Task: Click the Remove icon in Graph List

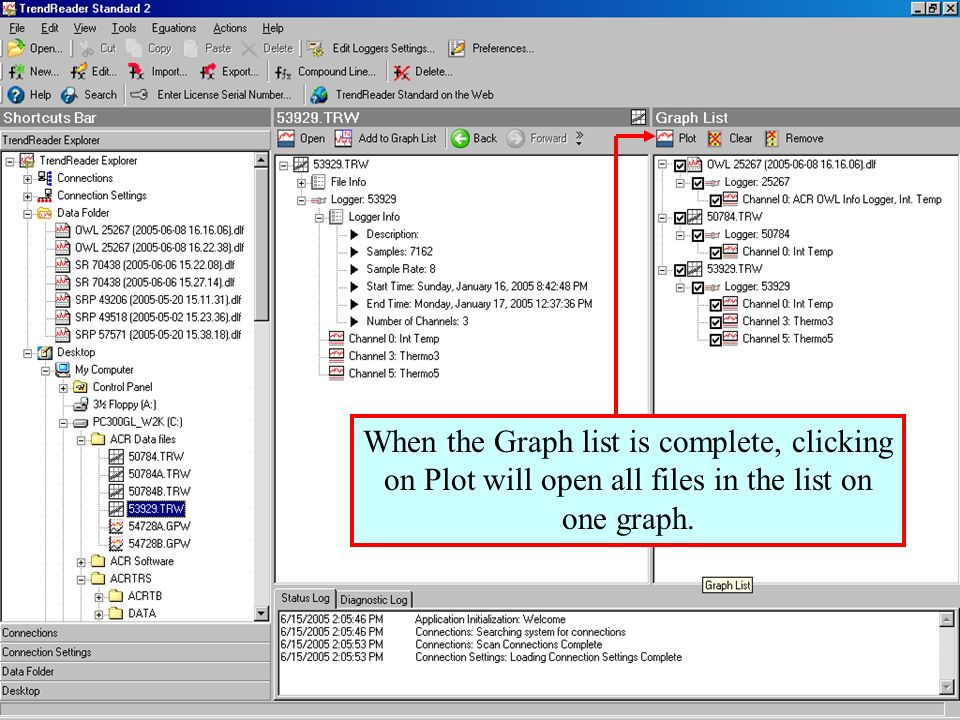Action: point(771,138)
